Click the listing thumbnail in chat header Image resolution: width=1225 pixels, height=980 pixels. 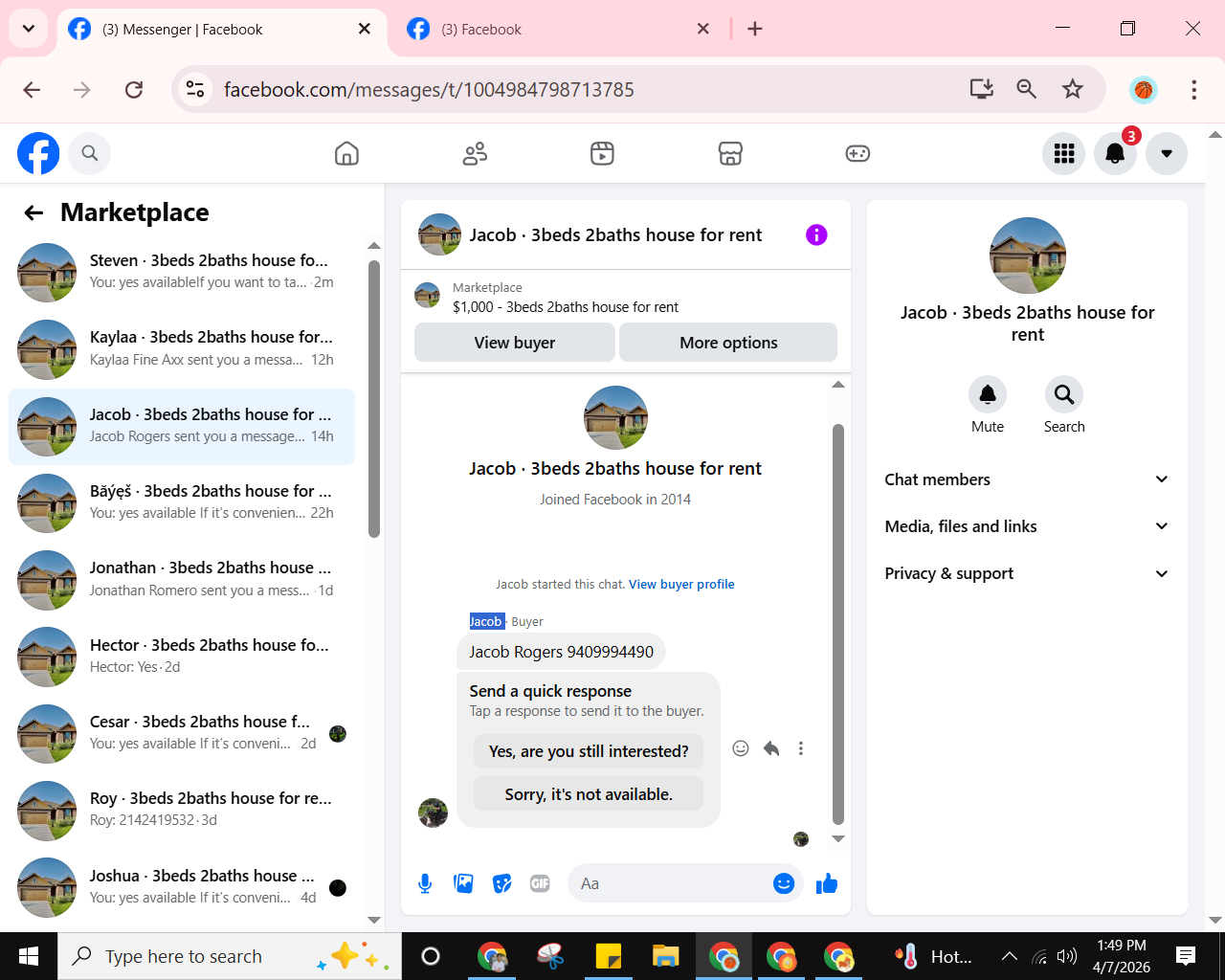pos(440,234)
